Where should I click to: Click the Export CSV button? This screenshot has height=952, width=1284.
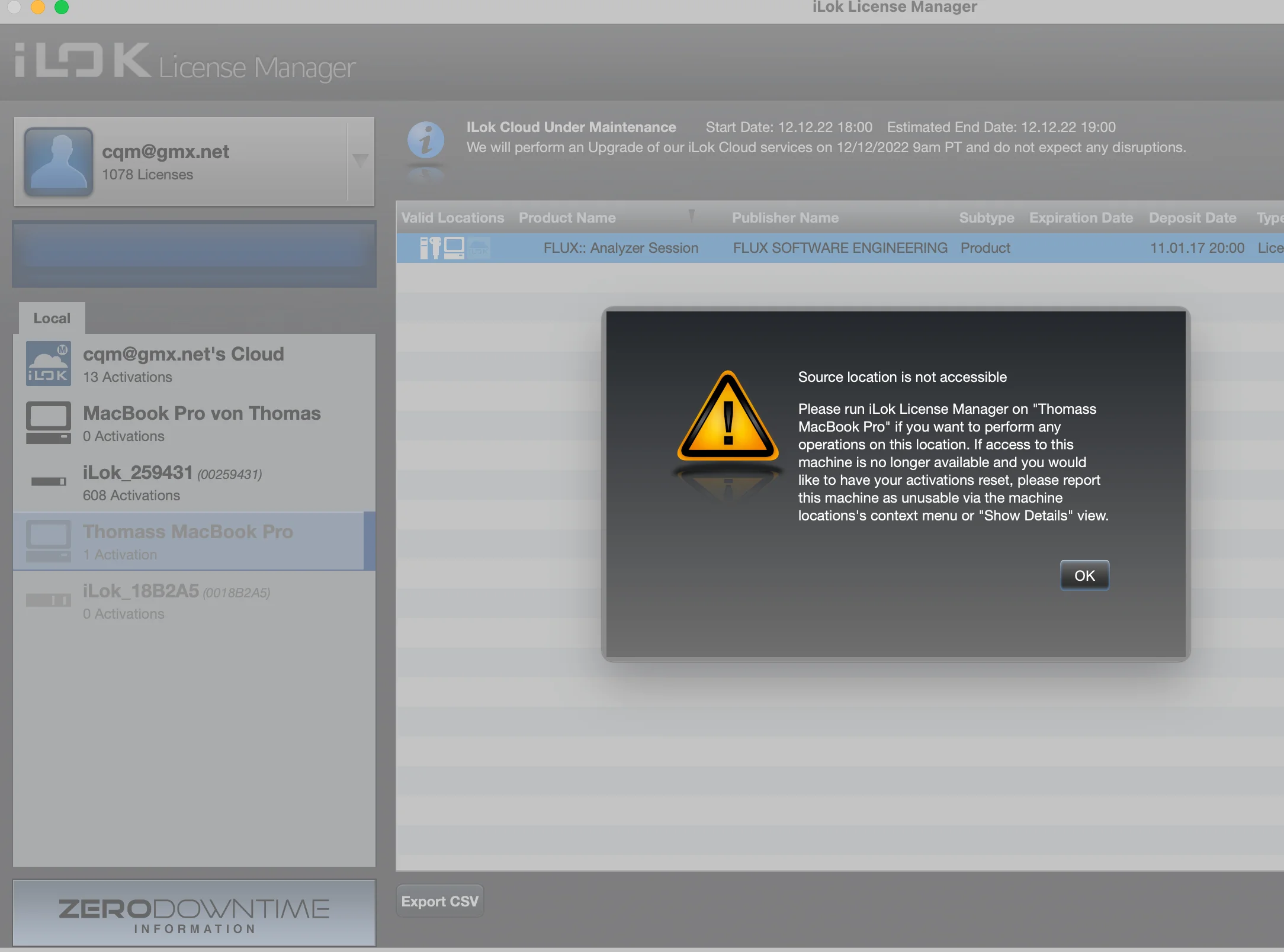(x=440, y=901)
